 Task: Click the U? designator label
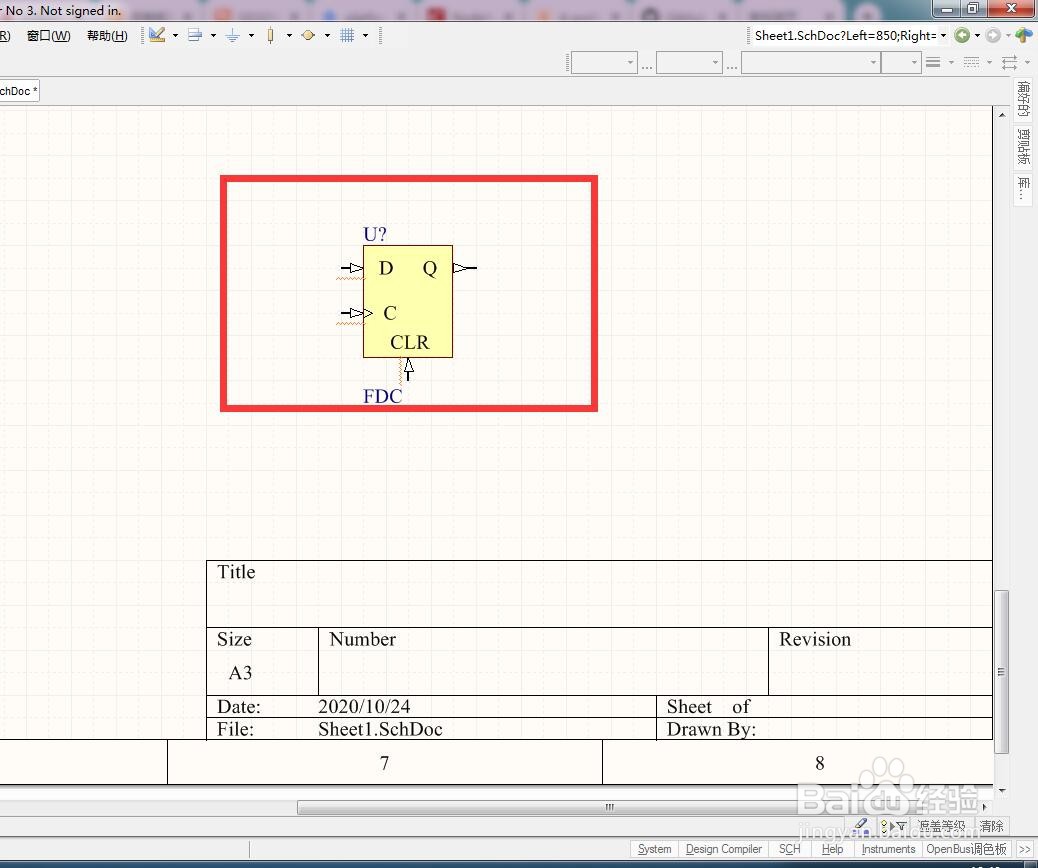click(x=375, y=234)
